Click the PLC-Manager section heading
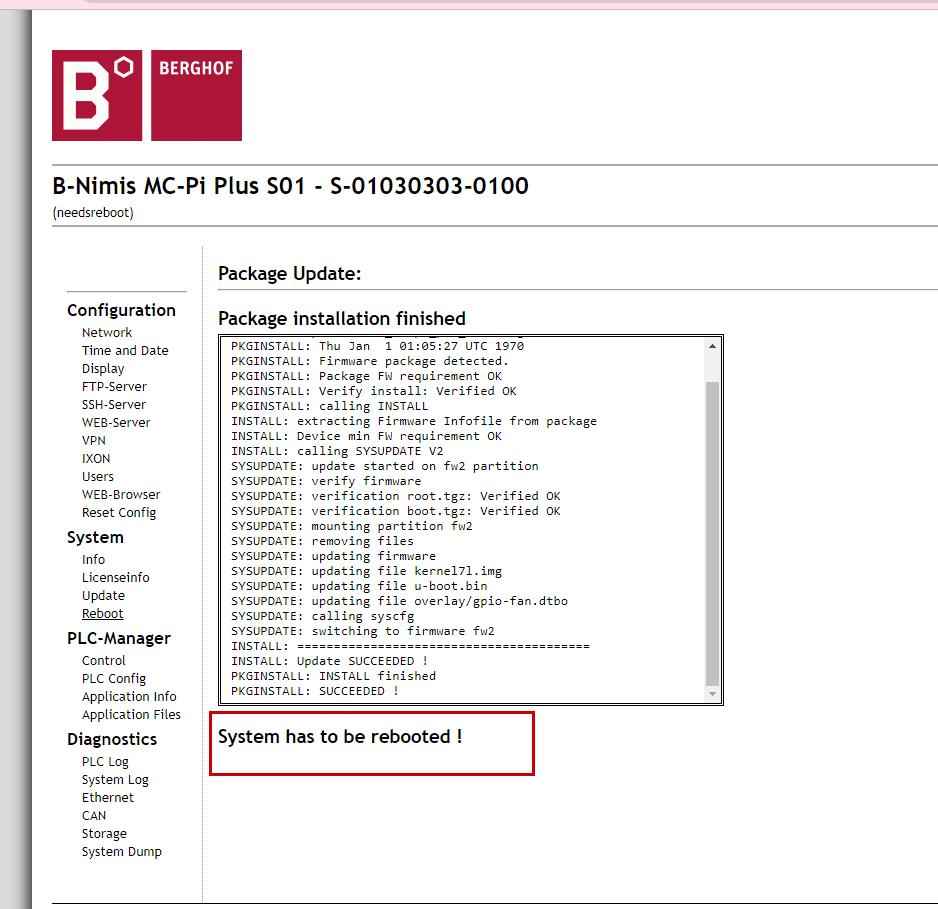This screenshot has height=909, width=938. (x=118, y=638)
